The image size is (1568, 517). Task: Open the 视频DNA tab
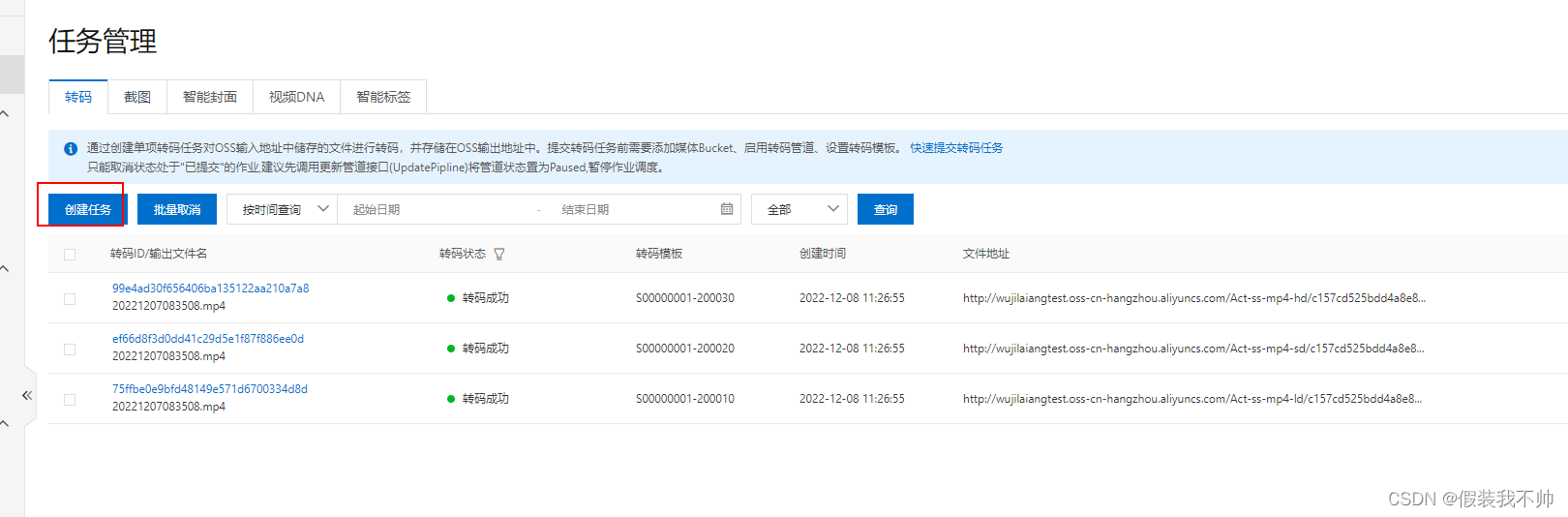297,97
